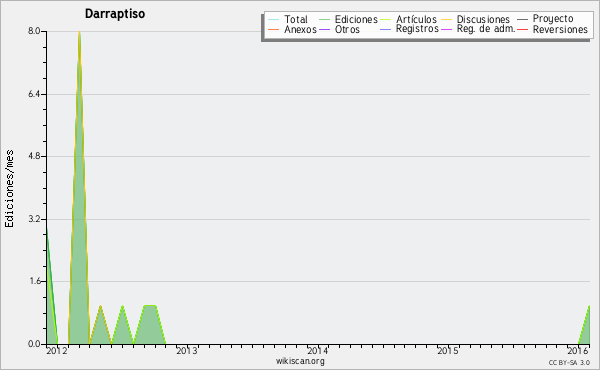
Task: Click the CC BY-SA 3.0 license text
Action: coord(569,362)
